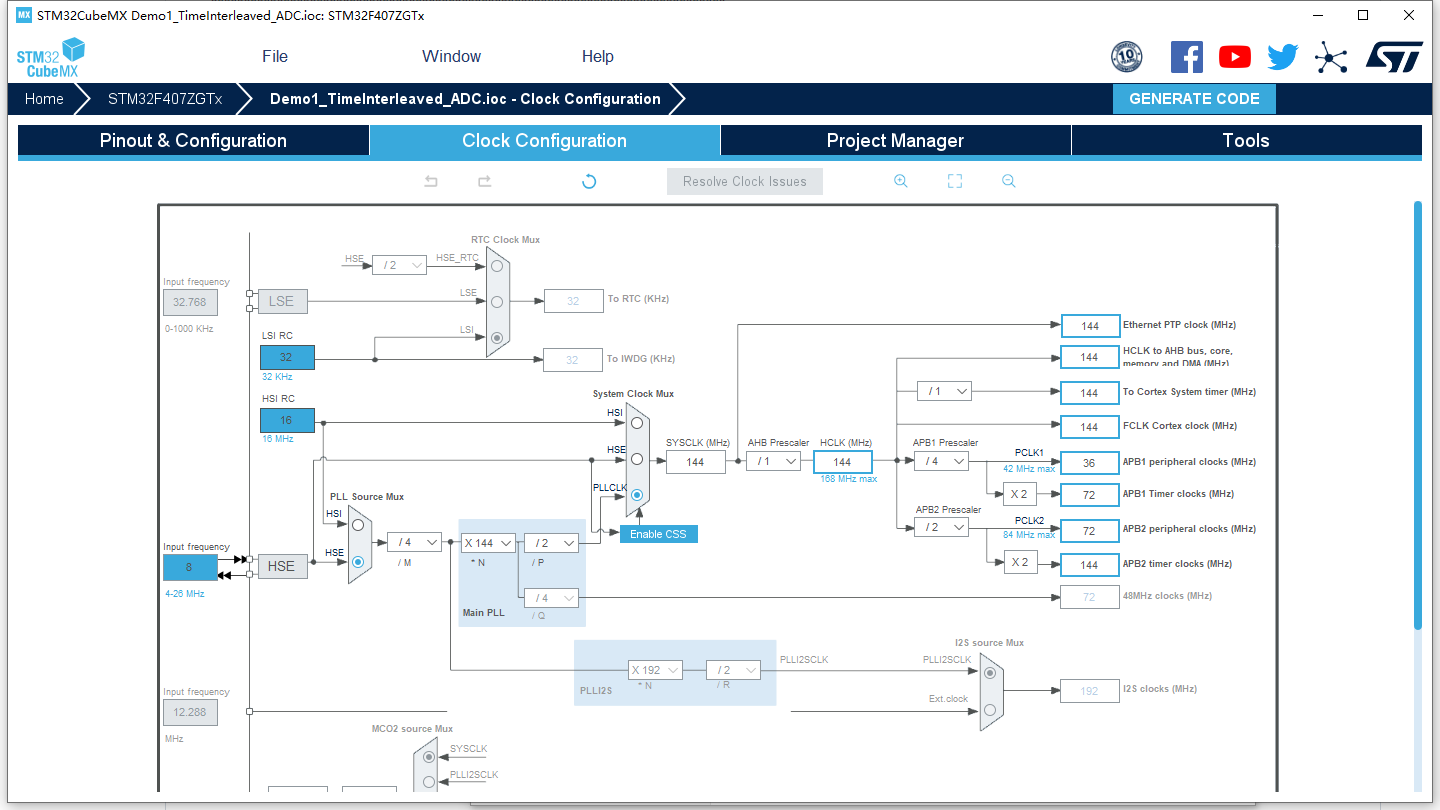Click the HSE input frequency field
The width and height of the screenshot is (1440, 810).
click(190, 567)
